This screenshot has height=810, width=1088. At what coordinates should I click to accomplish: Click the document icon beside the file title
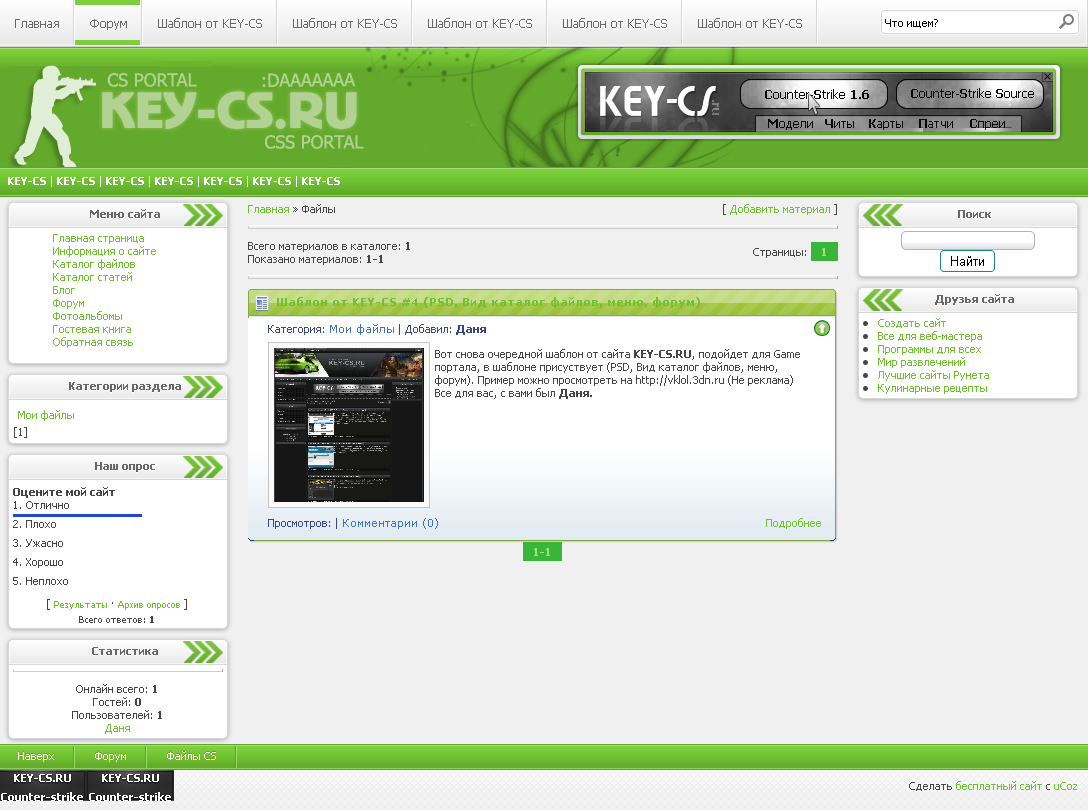pos(262,303)
